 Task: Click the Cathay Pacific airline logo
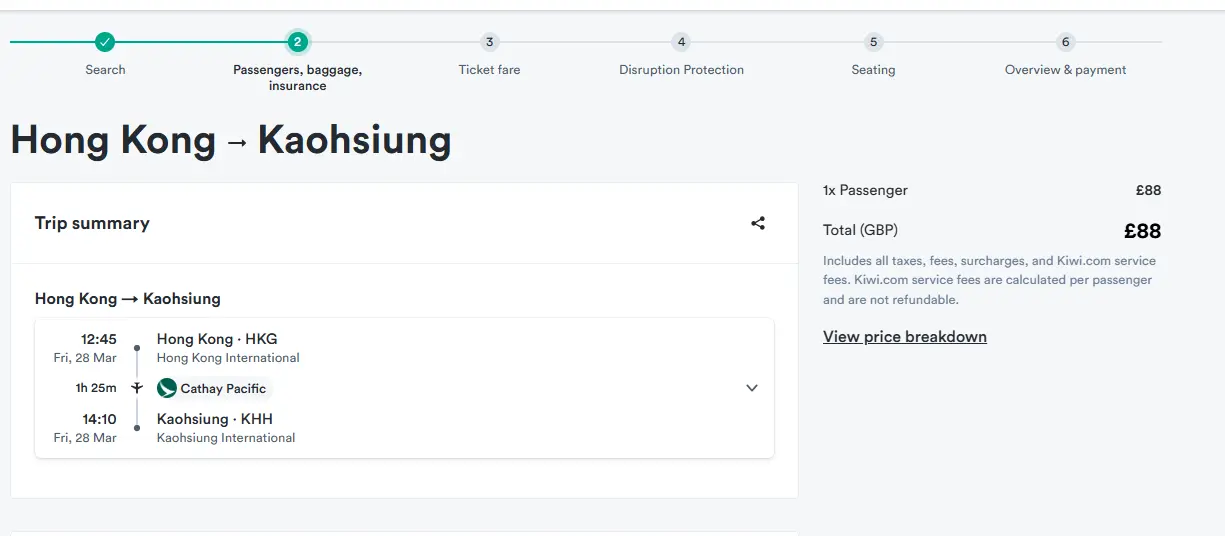pyautogui.click(x=167, y=388)
